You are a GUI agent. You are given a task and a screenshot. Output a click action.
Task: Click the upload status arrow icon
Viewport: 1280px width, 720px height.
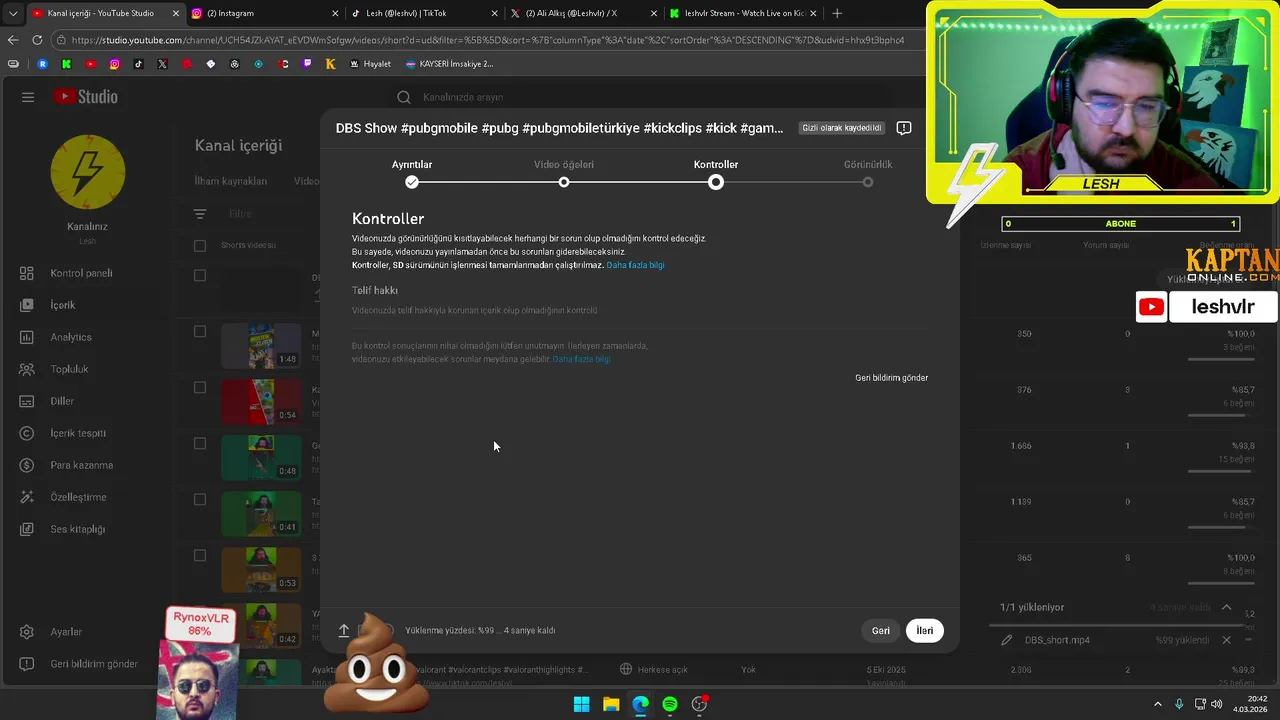point(343,631)
